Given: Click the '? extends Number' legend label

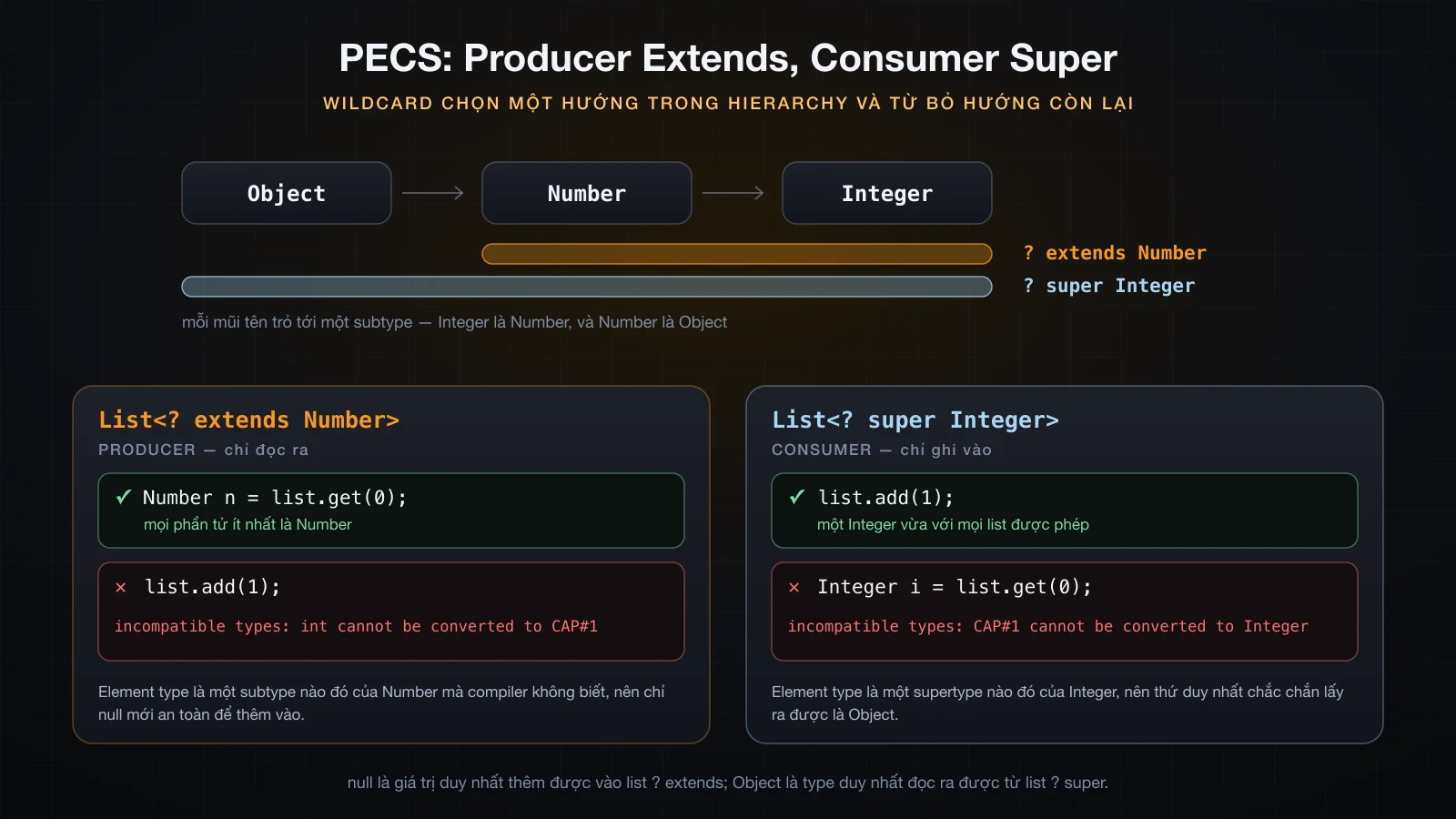Looking at the screenshot, I should click(1115, 253).
